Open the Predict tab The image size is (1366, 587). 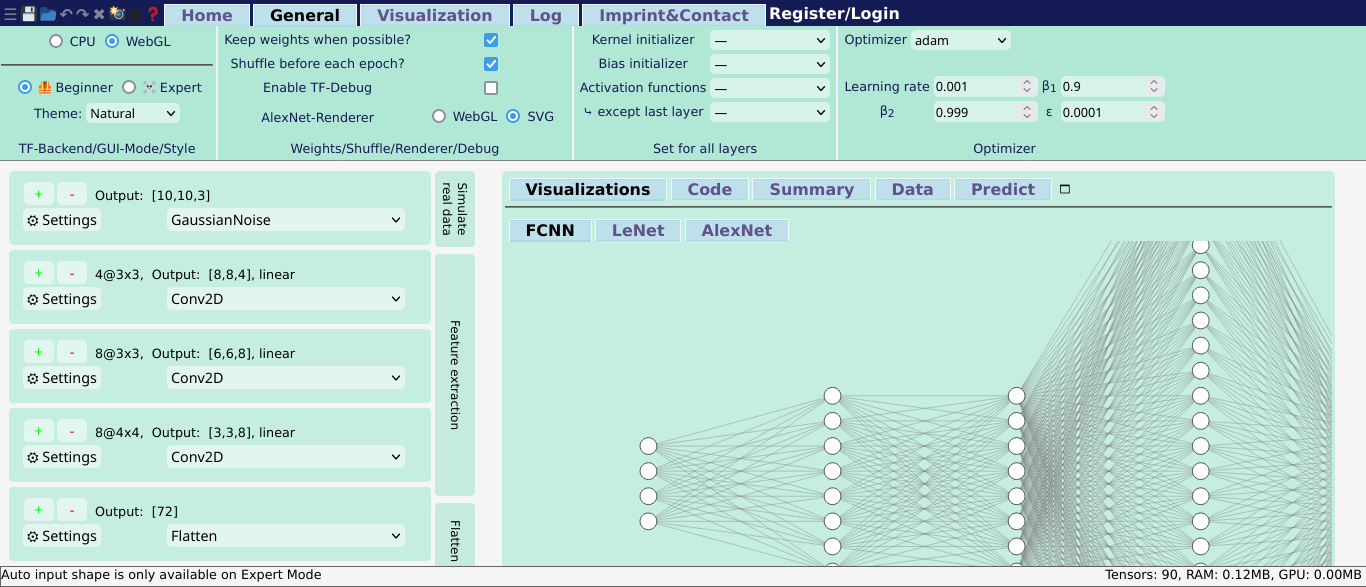pos(1003,189)
